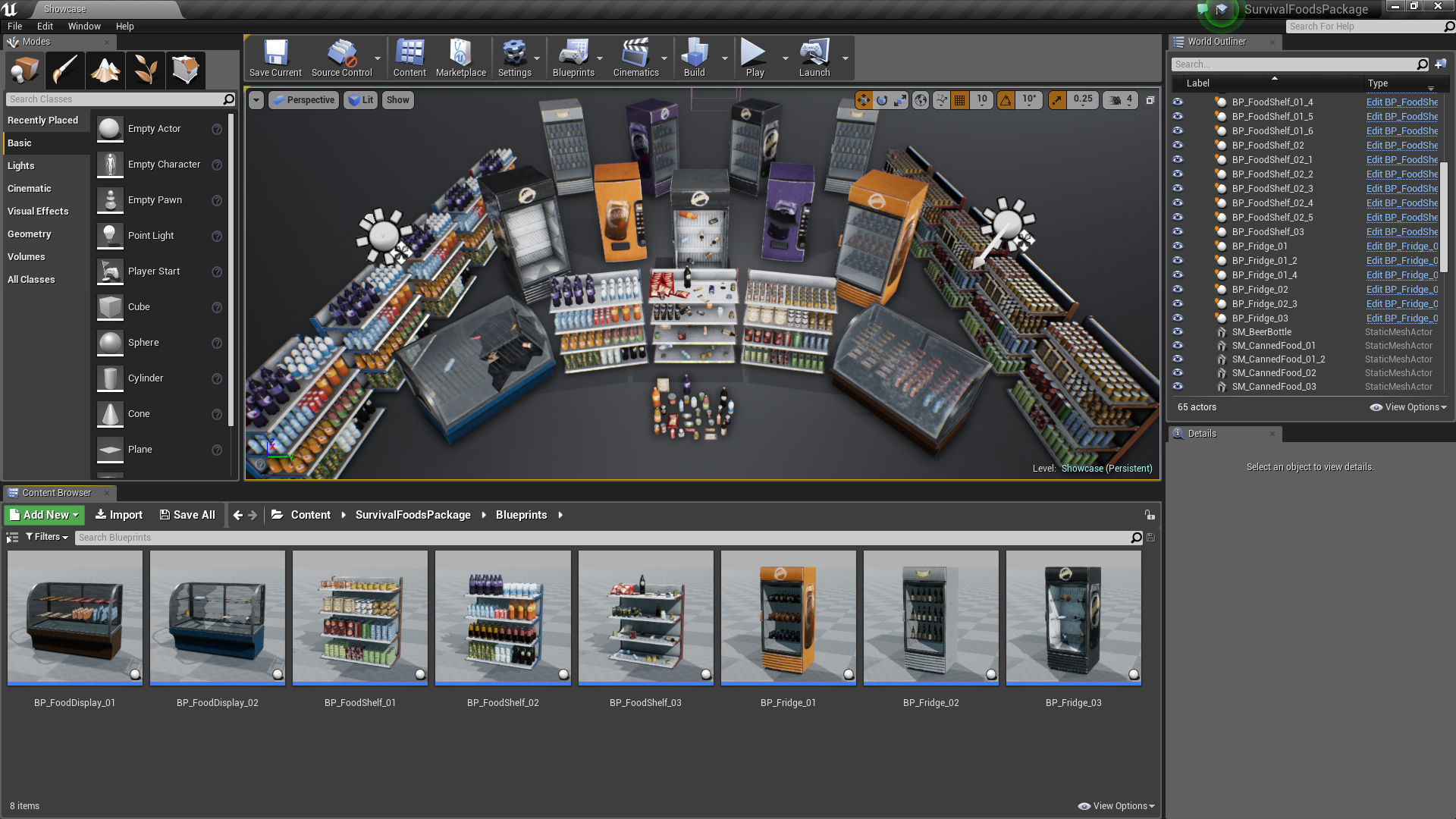
Task: Select the Landscape mode icon
Action: (105, 70)
